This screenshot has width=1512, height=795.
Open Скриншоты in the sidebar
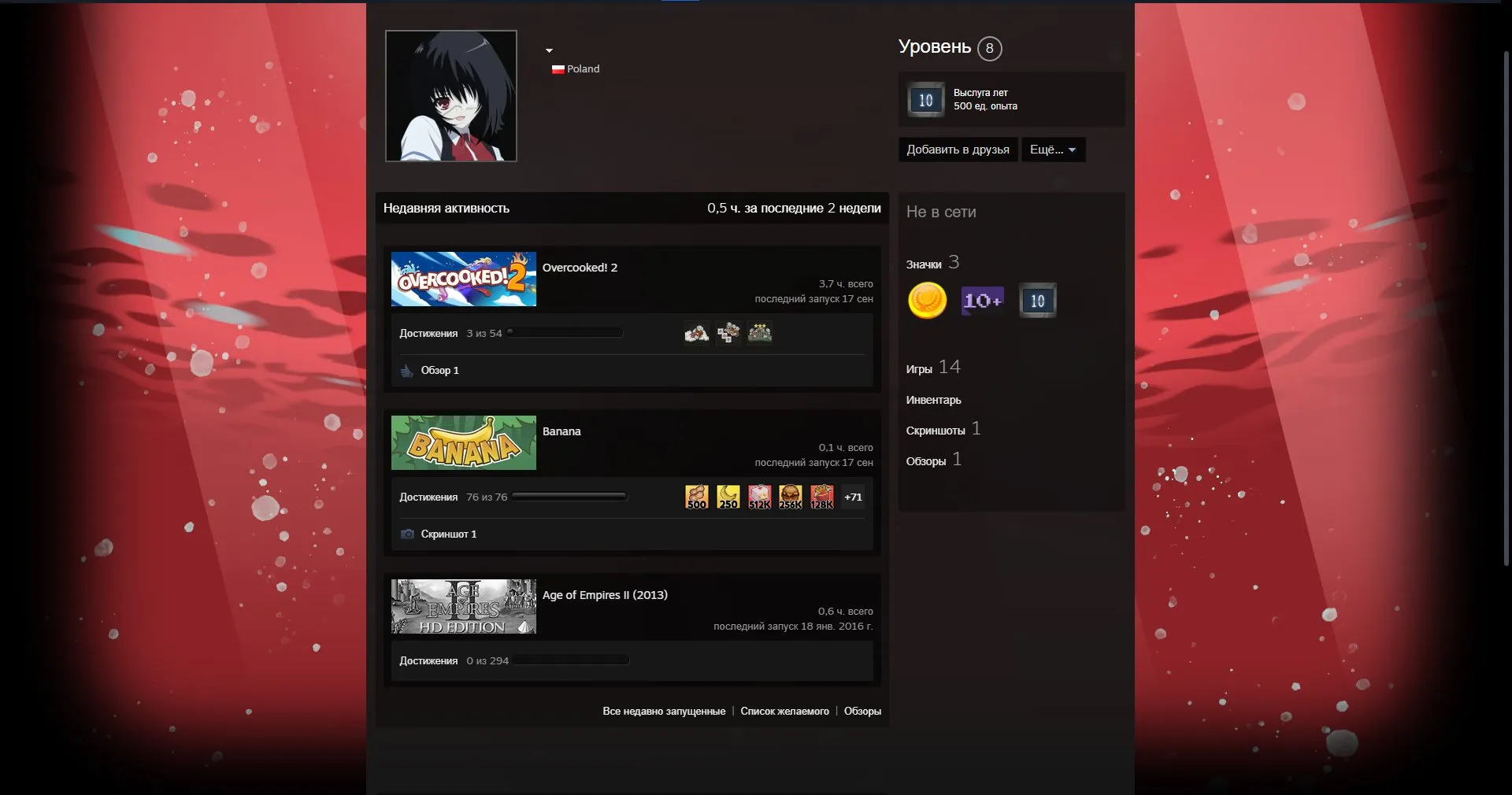[x=943, y=429]
